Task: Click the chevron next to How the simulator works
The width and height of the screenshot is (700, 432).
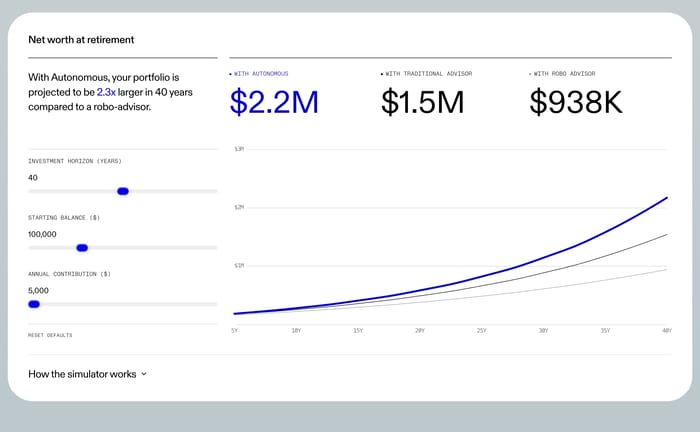Action: [144, 374]
